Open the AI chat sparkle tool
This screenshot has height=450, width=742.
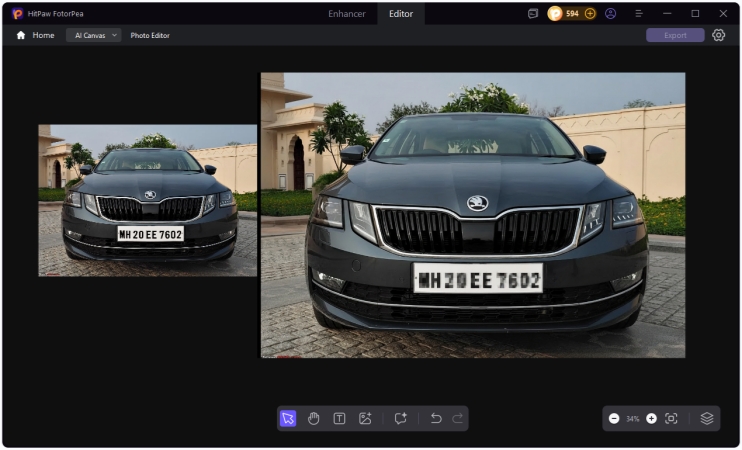point(400,418)
